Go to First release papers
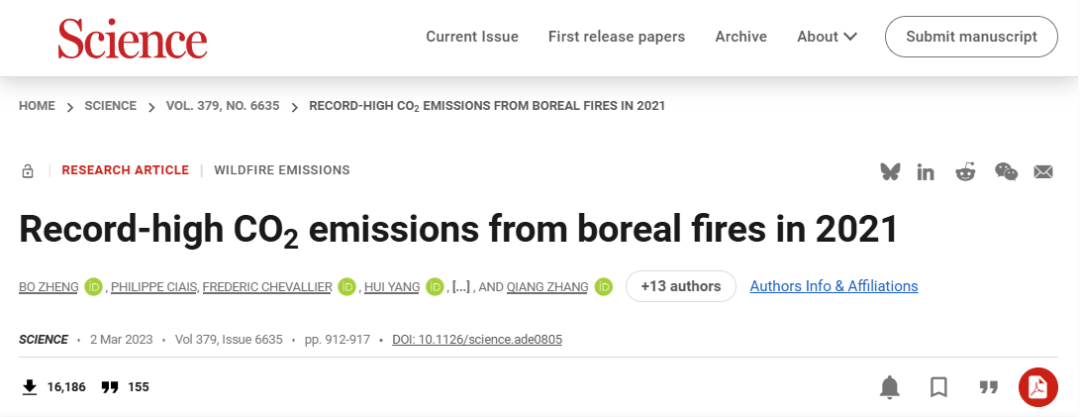Screen dimensions: 1080x417 point(616,37)
